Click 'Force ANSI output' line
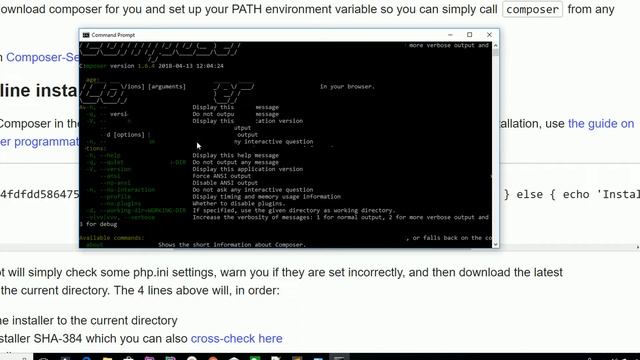This screenshot has height=360, width=640. coord(222,176)
